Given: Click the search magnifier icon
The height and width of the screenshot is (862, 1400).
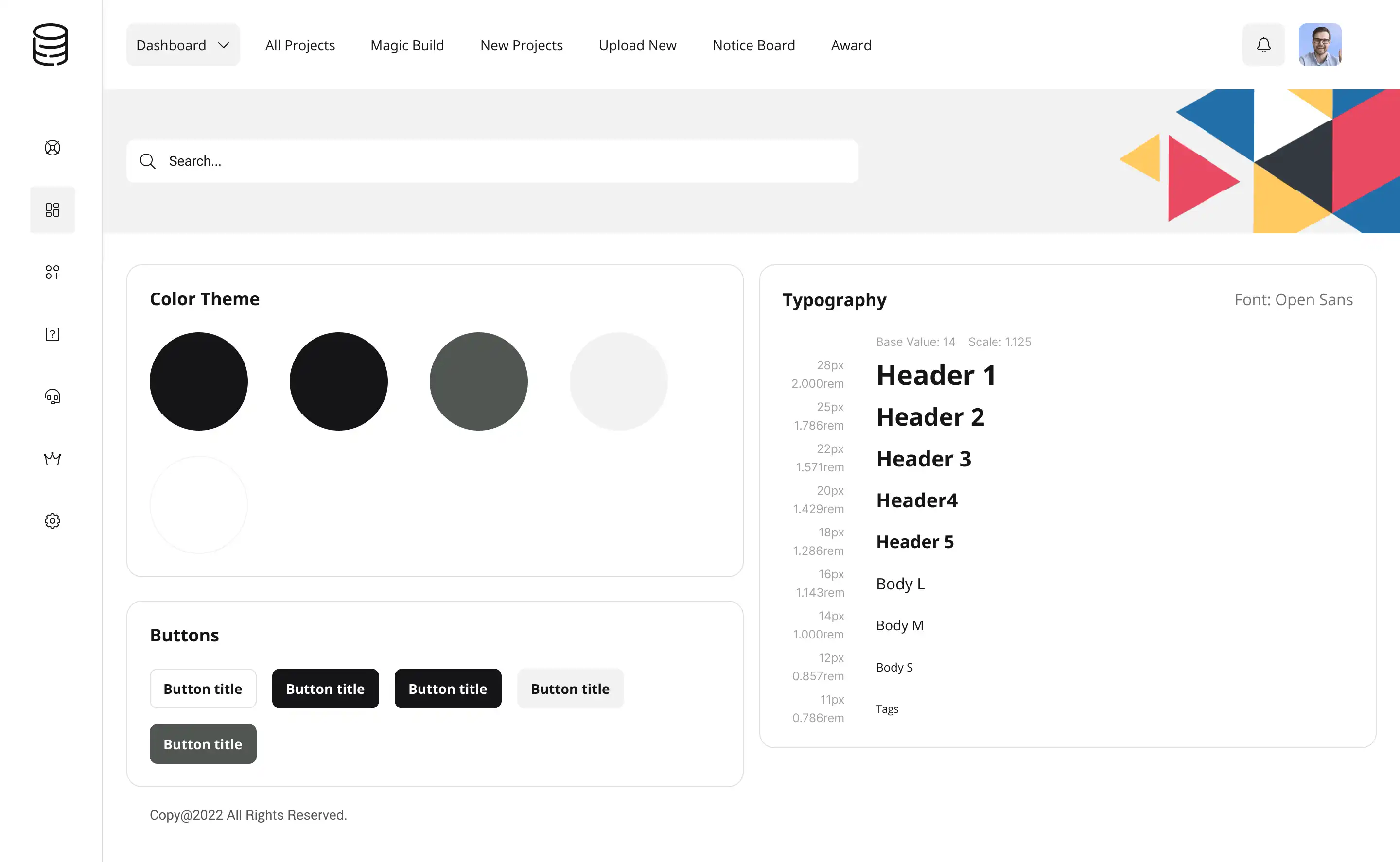Looking at the screenshot, I should (x=148, y=161).
